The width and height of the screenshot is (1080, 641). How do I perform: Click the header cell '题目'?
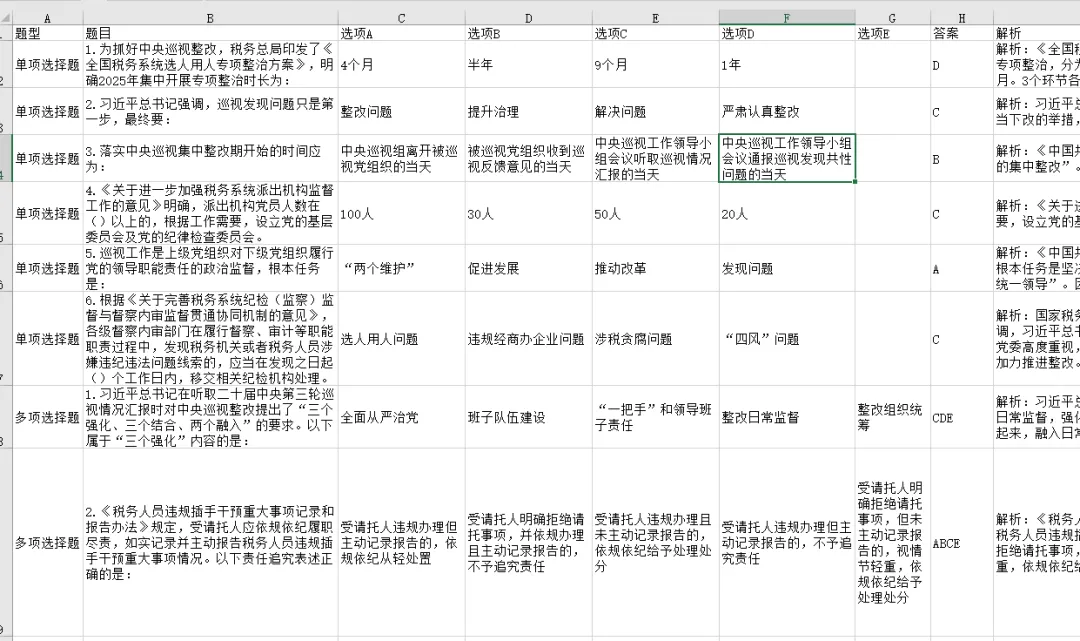[x=210, y=33]
